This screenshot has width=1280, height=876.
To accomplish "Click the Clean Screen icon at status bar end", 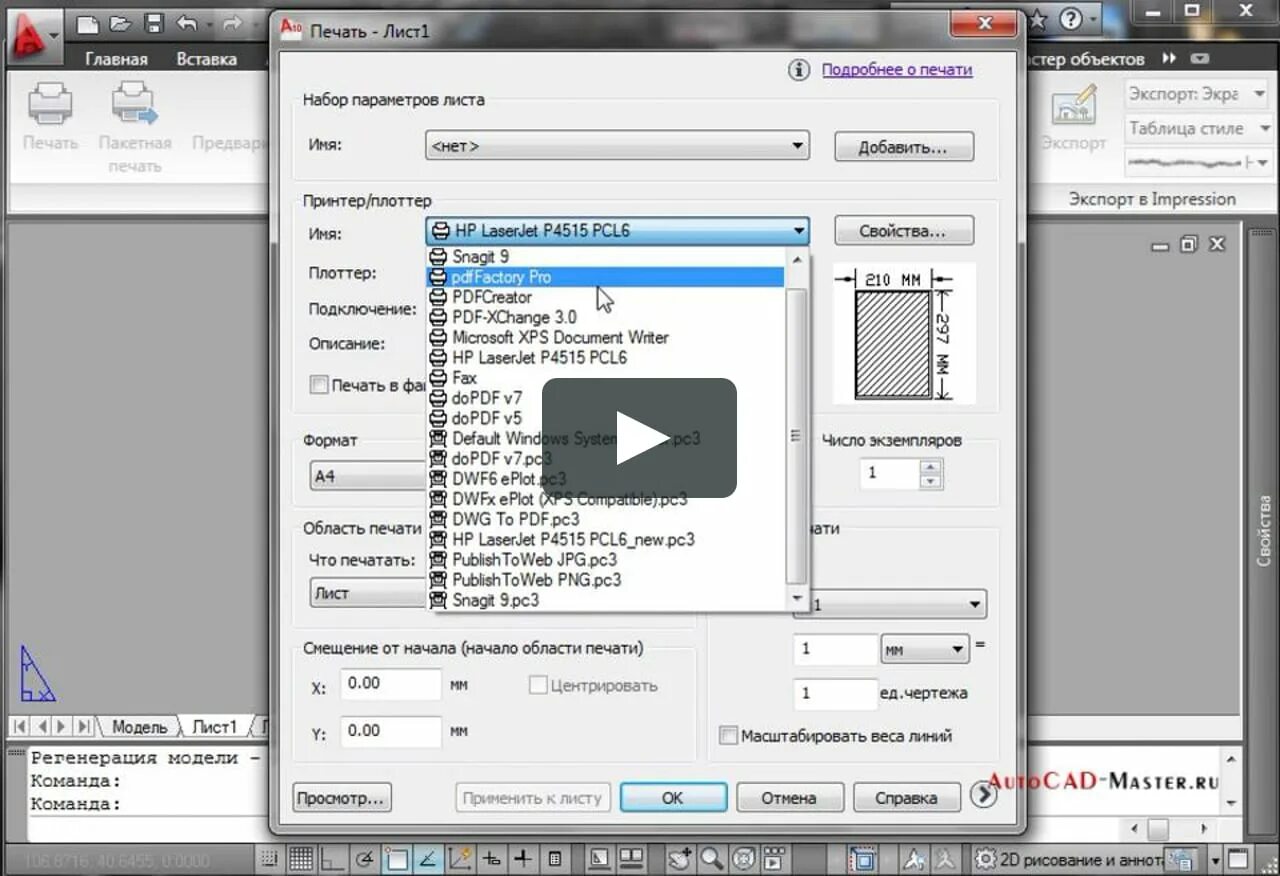I will pos(1238,859).
